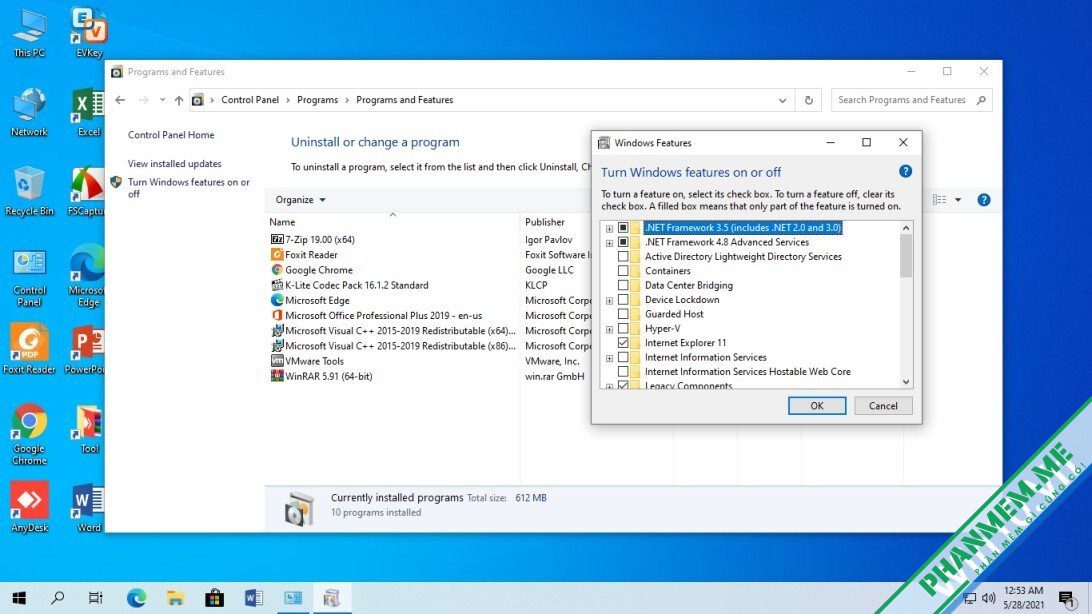This screenshot has width=1092, height=614.
Task: Click Control Panel in breadcrumb path
Action: tap(250, 100)
